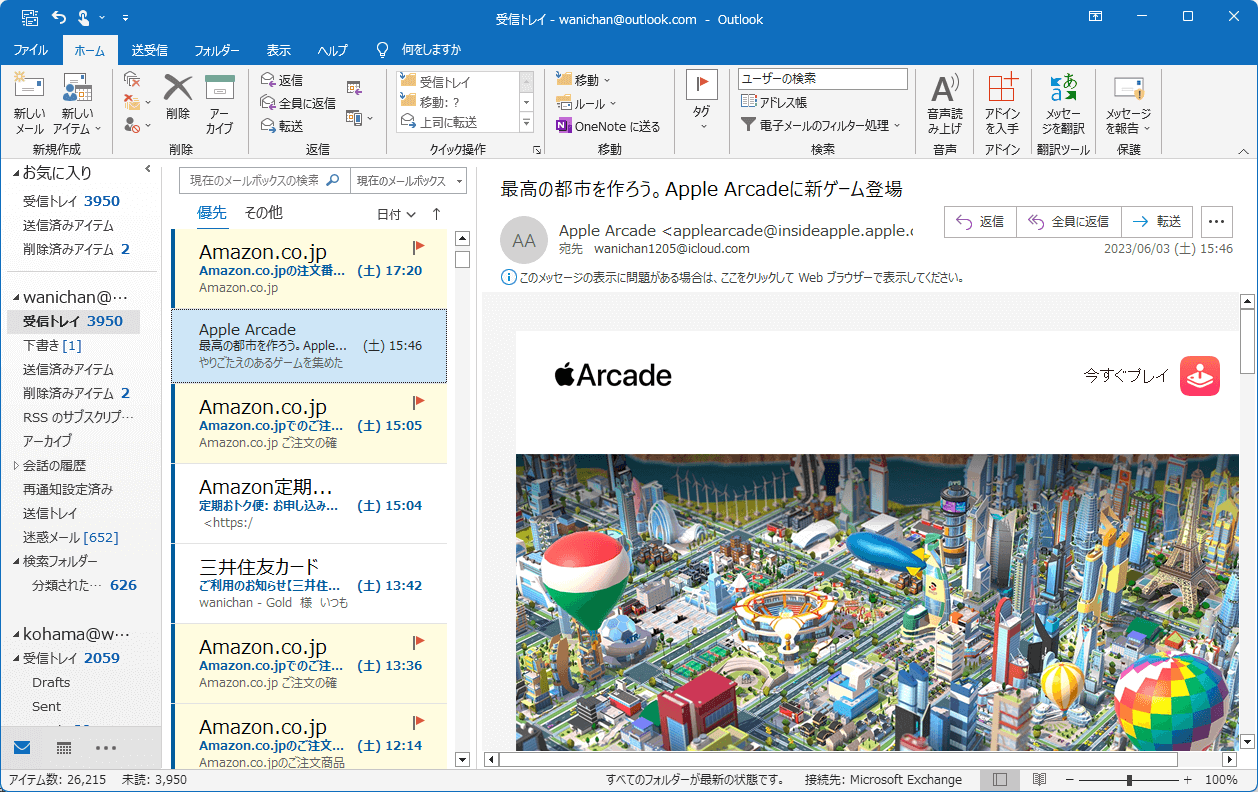This screenshot has width=1258, height=792.
Task: Open more actions (…) in reading pane
Action: click(x=1216, y=222)
